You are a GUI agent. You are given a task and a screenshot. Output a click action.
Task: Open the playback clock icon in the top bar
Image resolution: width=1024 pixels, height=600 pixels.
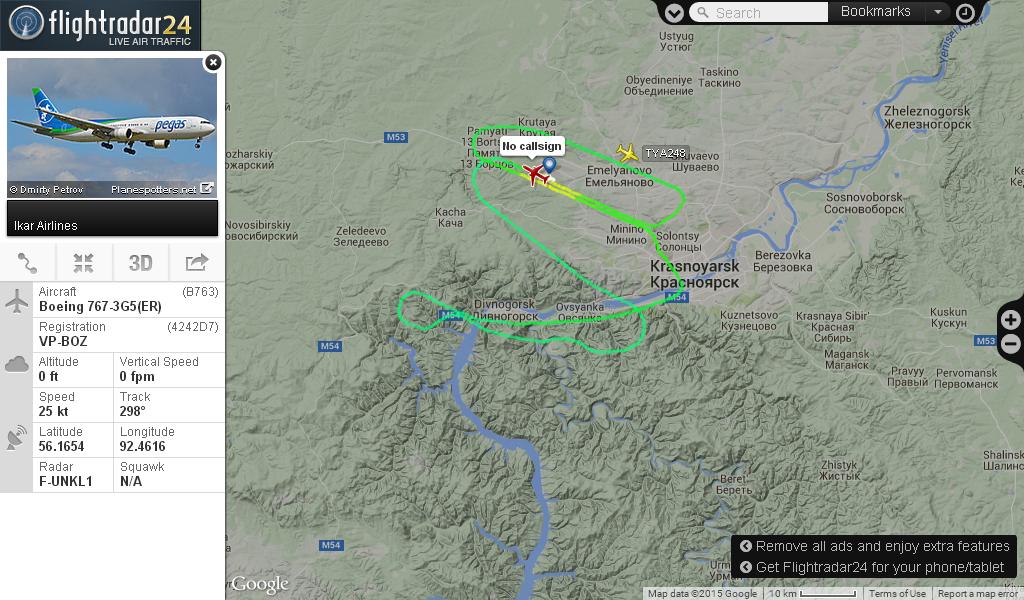pos(965,12)
